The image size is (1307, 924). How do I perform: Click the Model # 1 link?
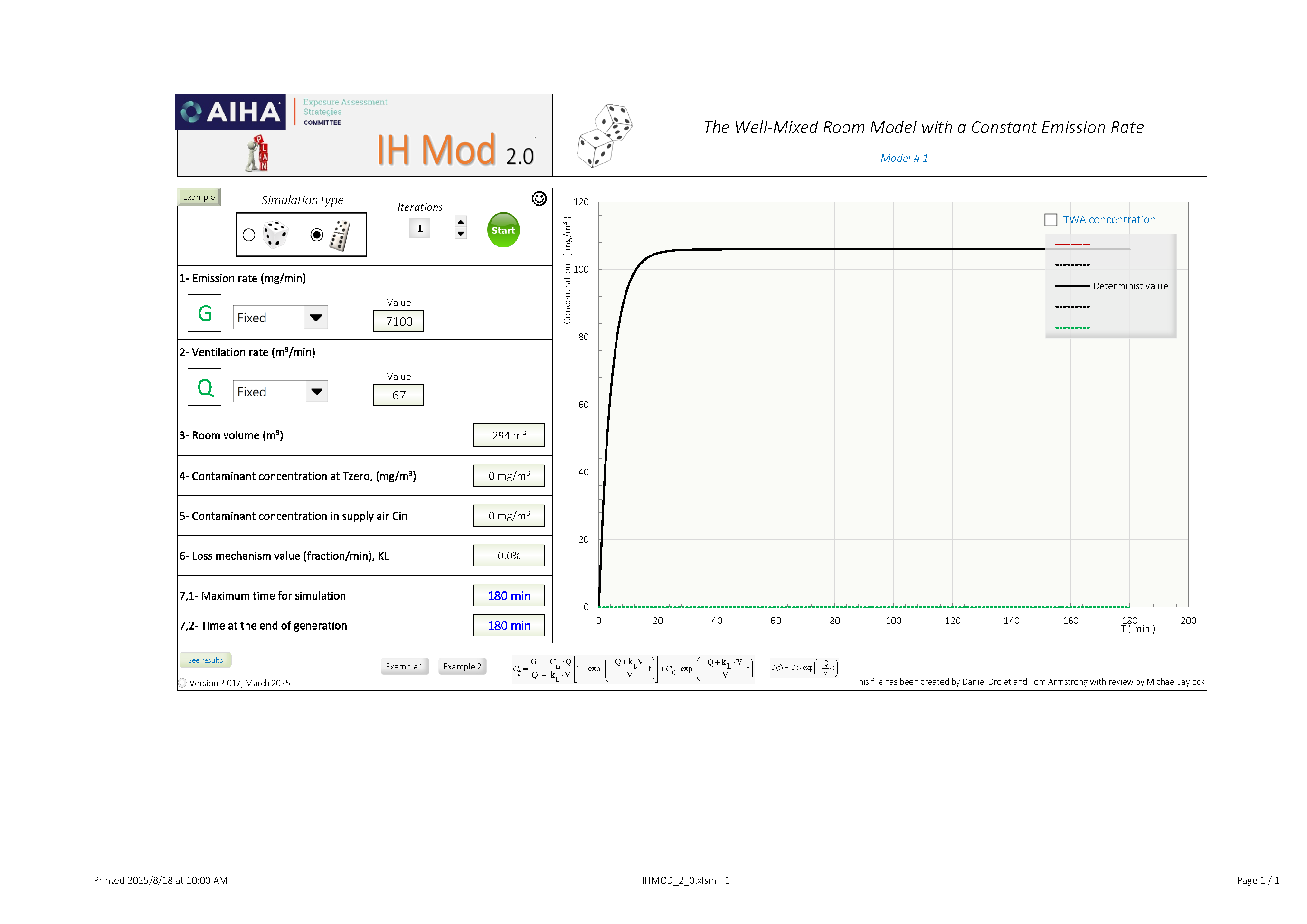click(x=903, y=158)
